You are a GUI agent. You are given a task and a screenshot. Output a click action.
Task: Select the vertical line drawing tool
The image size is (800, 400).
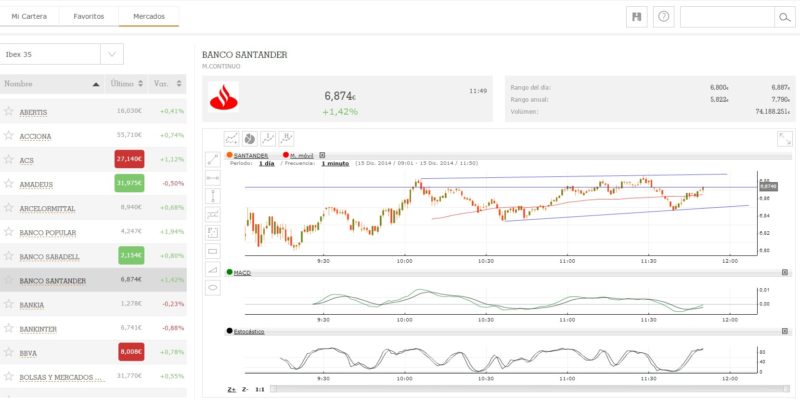[213, 196]
